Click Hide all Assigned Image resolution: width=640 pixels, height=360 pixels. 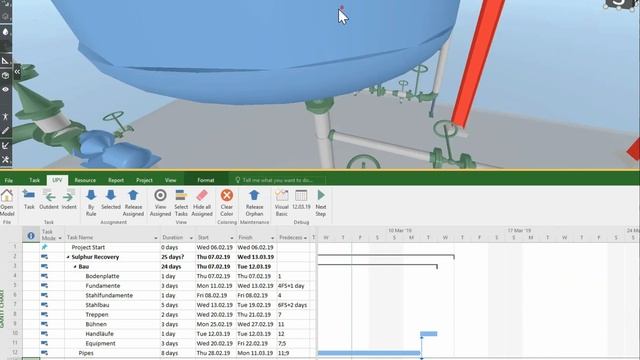202,202
